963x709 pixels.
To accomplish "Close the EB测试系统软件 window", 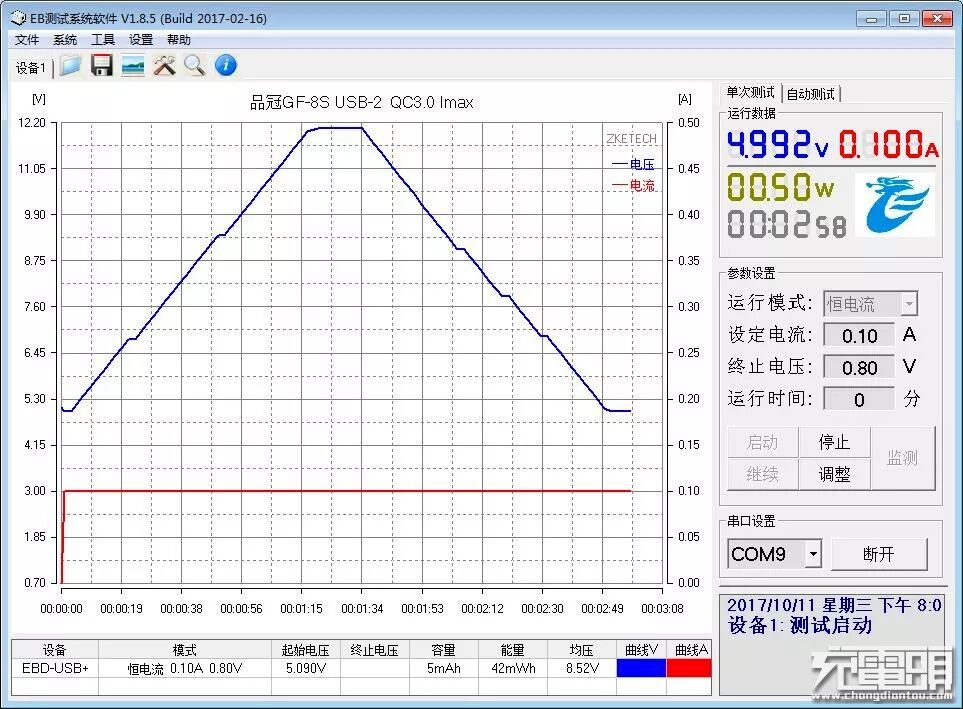I will coord(937,19).
